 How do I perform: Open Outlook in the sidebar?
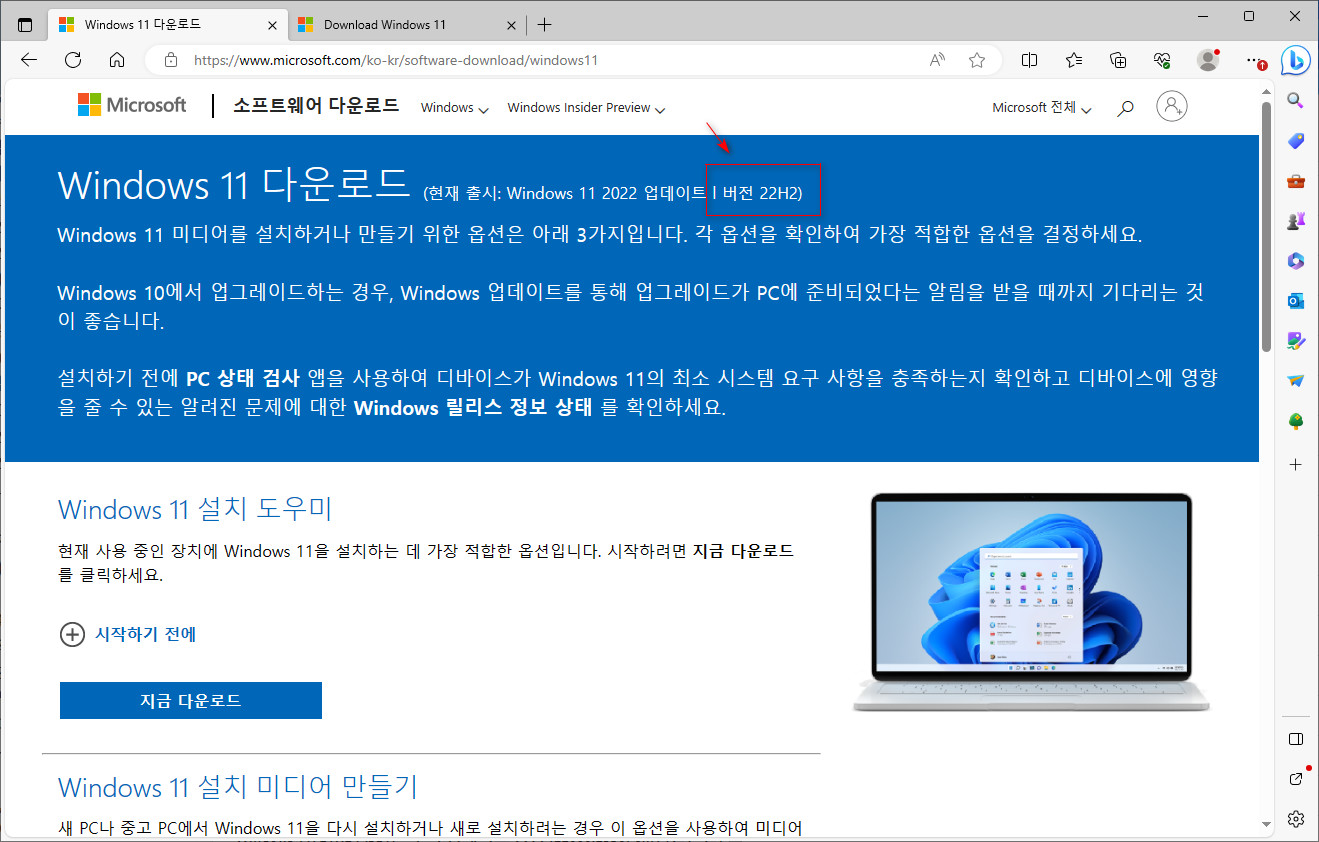(x=1296, y=301)
